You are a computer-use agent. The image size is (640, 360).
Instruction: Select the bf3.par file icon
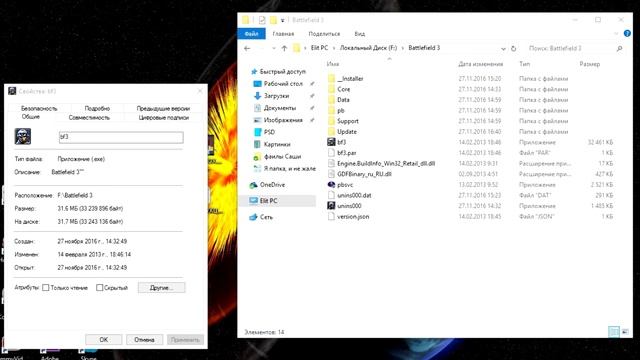(x=331, y=153)
